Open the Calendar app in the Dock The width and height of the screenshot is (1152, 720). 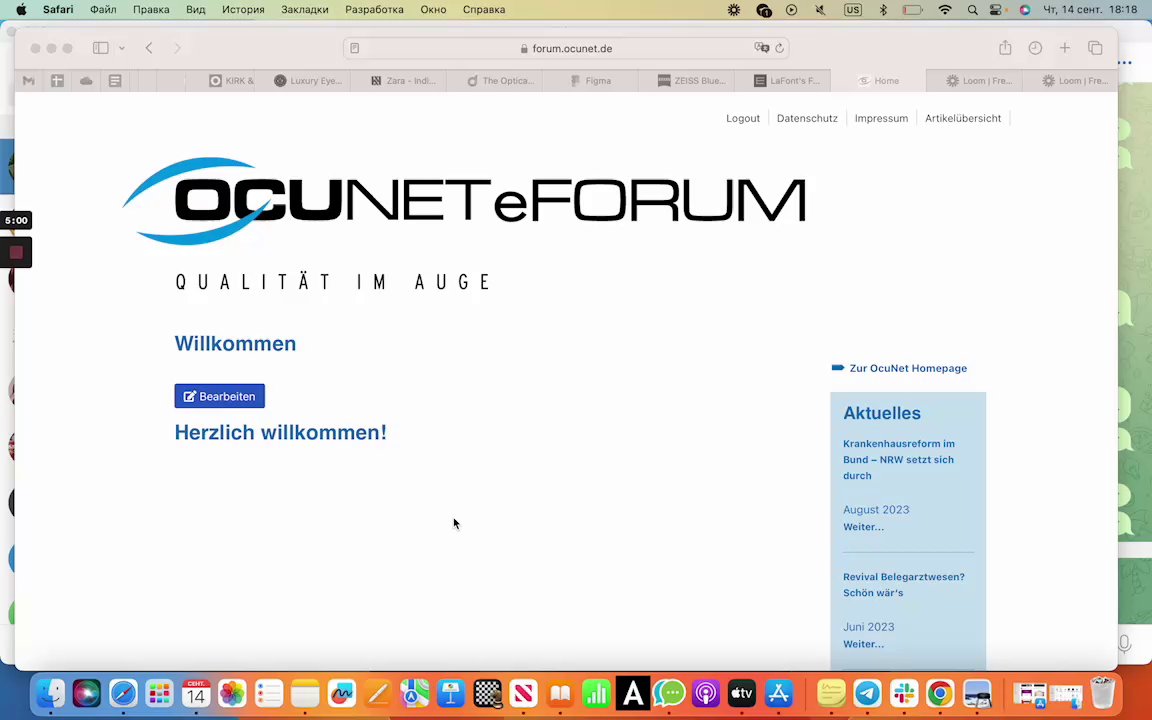point(196,693)
